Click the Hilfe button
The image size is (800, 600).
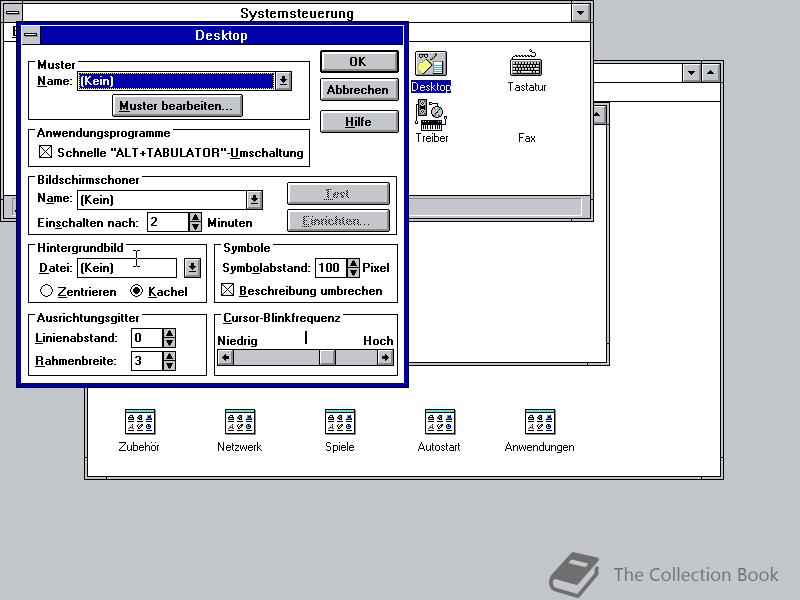[359, 122]
